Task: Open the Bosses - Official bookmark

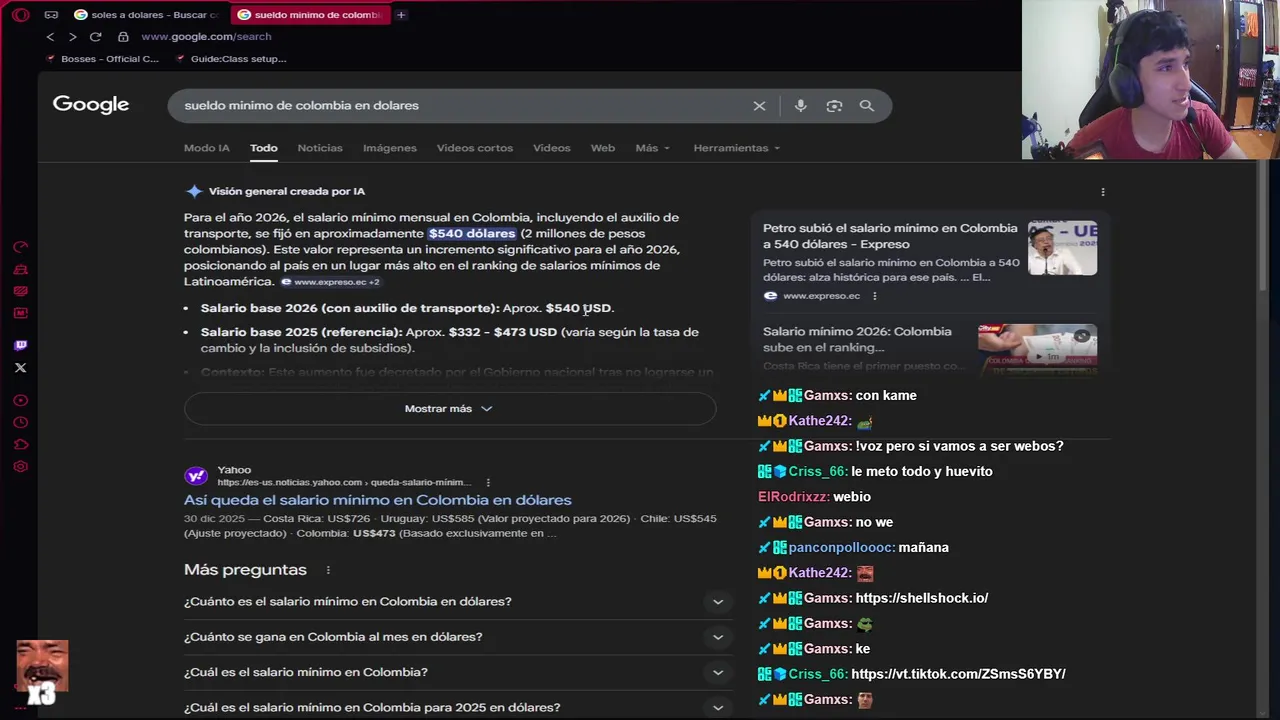Action: point(103,59)
